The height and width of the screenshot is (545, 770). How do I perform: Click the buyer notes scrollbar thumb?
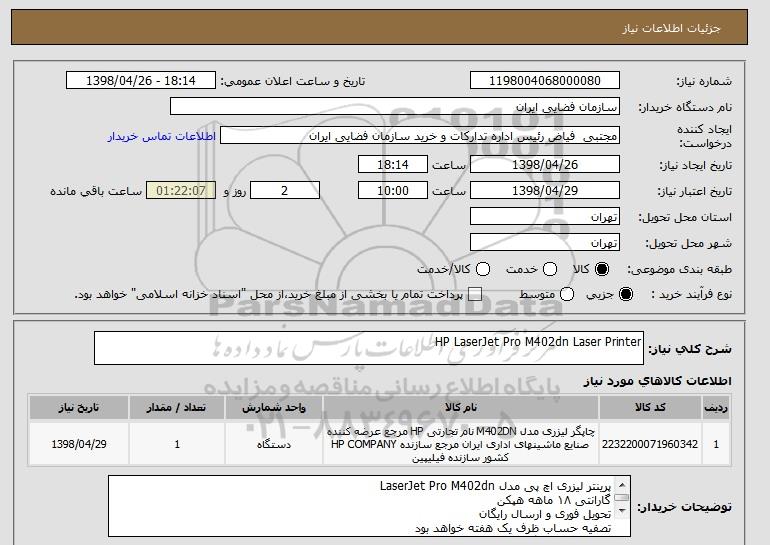(622, 498)
